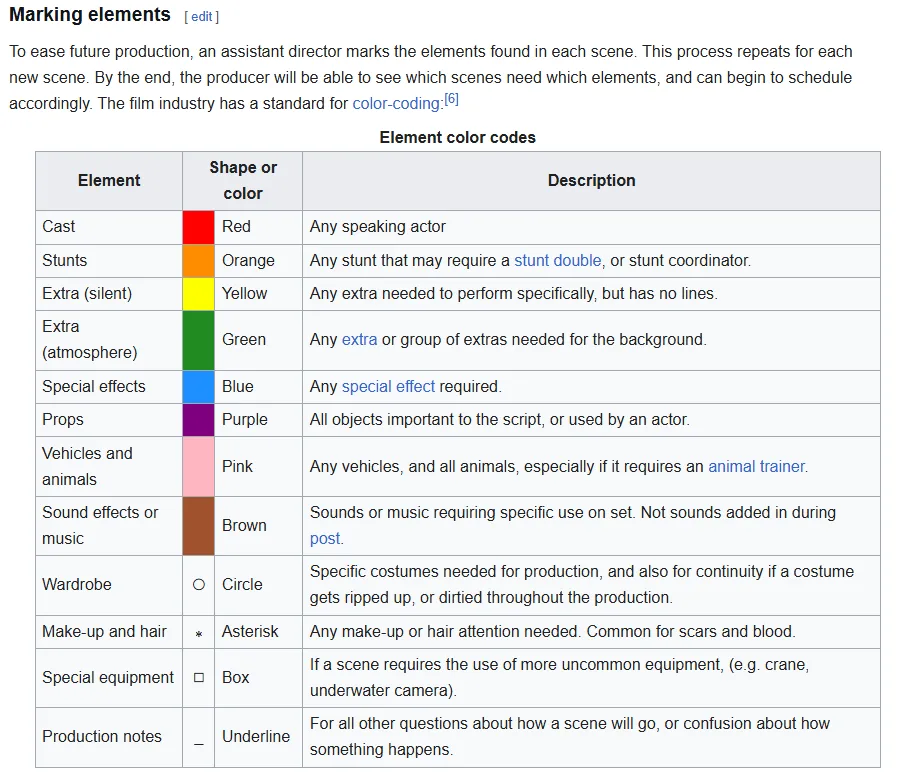Click the box symbol in Special equipment row

199,678
